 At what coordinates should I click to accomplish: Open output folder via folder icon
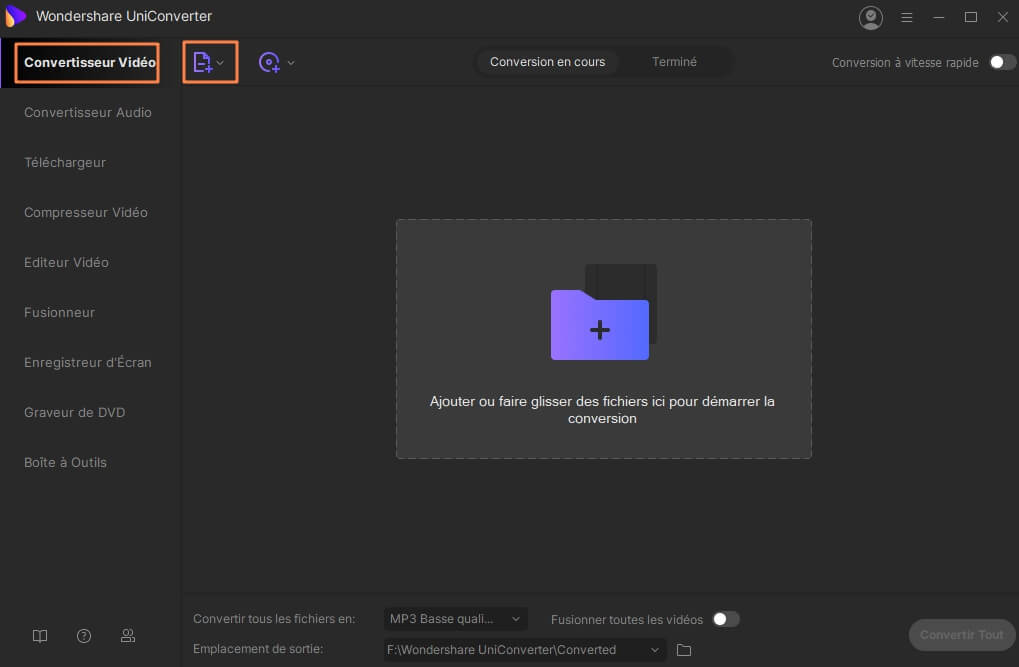684,650
